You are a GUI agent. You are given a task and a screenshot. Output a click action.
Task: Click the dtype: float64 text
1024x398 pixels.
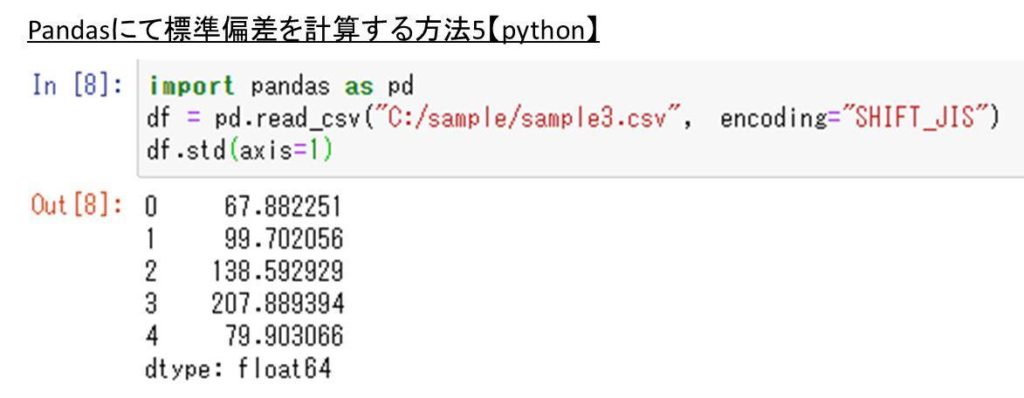(238, 369)
